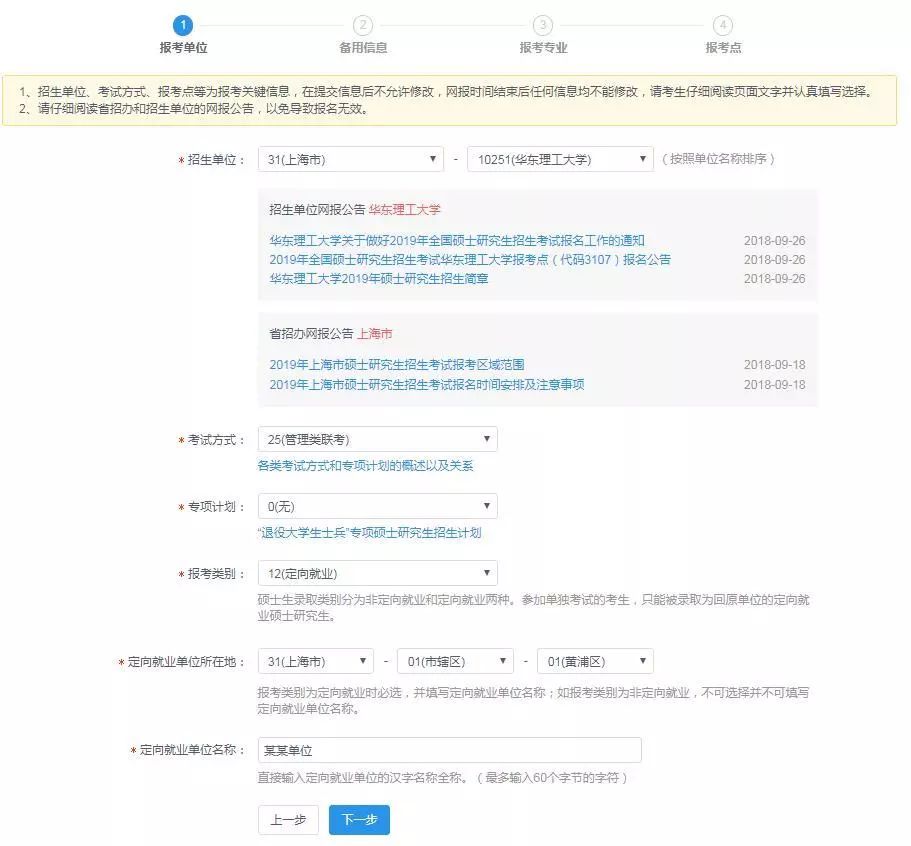Open 2019年上海市硕士研究生招生考试报考区域范围 link

[396, 365]
